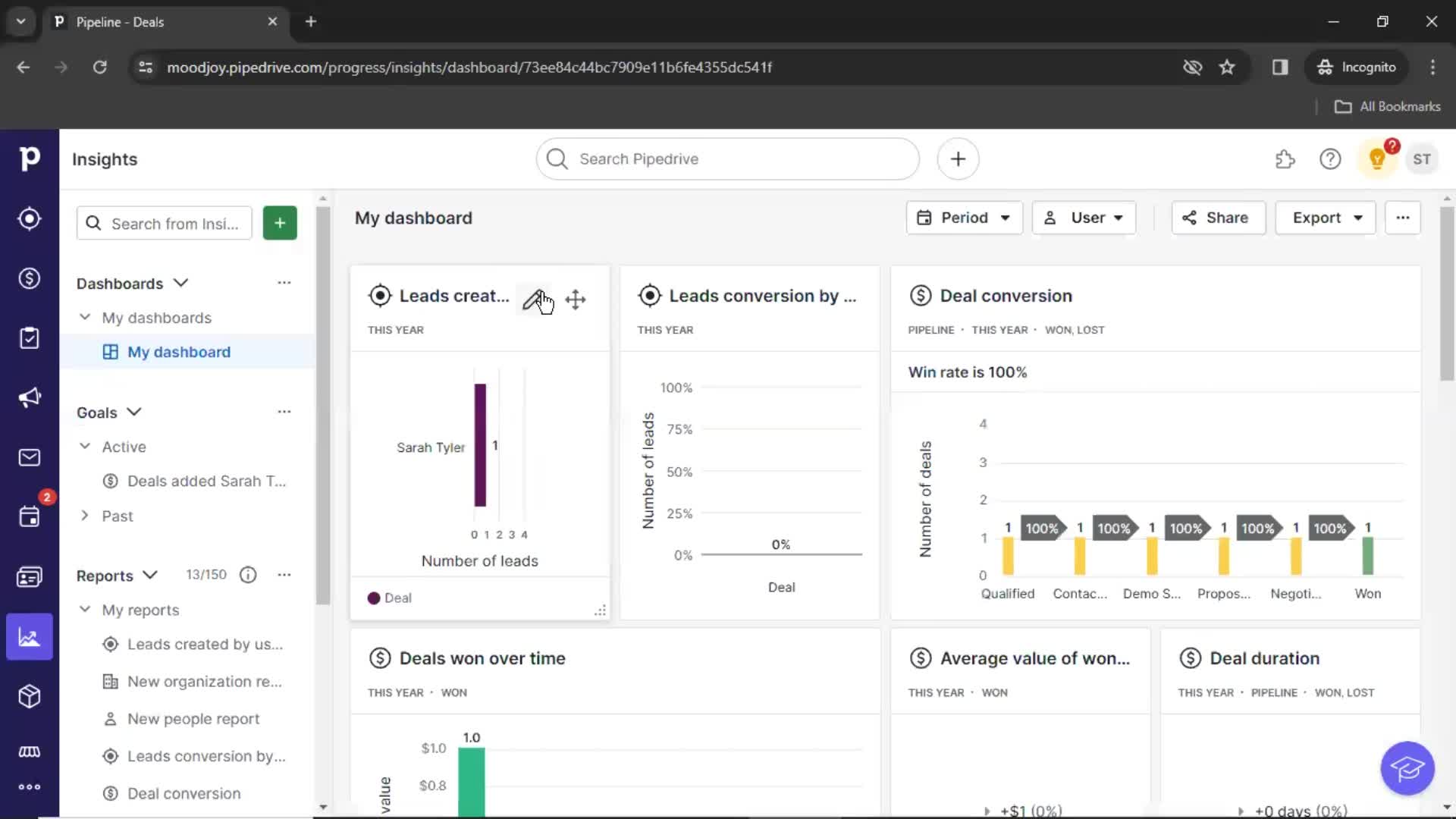This screenshot has width=1456, height=819.
Task: Click the Share button
Action: 1218,218
